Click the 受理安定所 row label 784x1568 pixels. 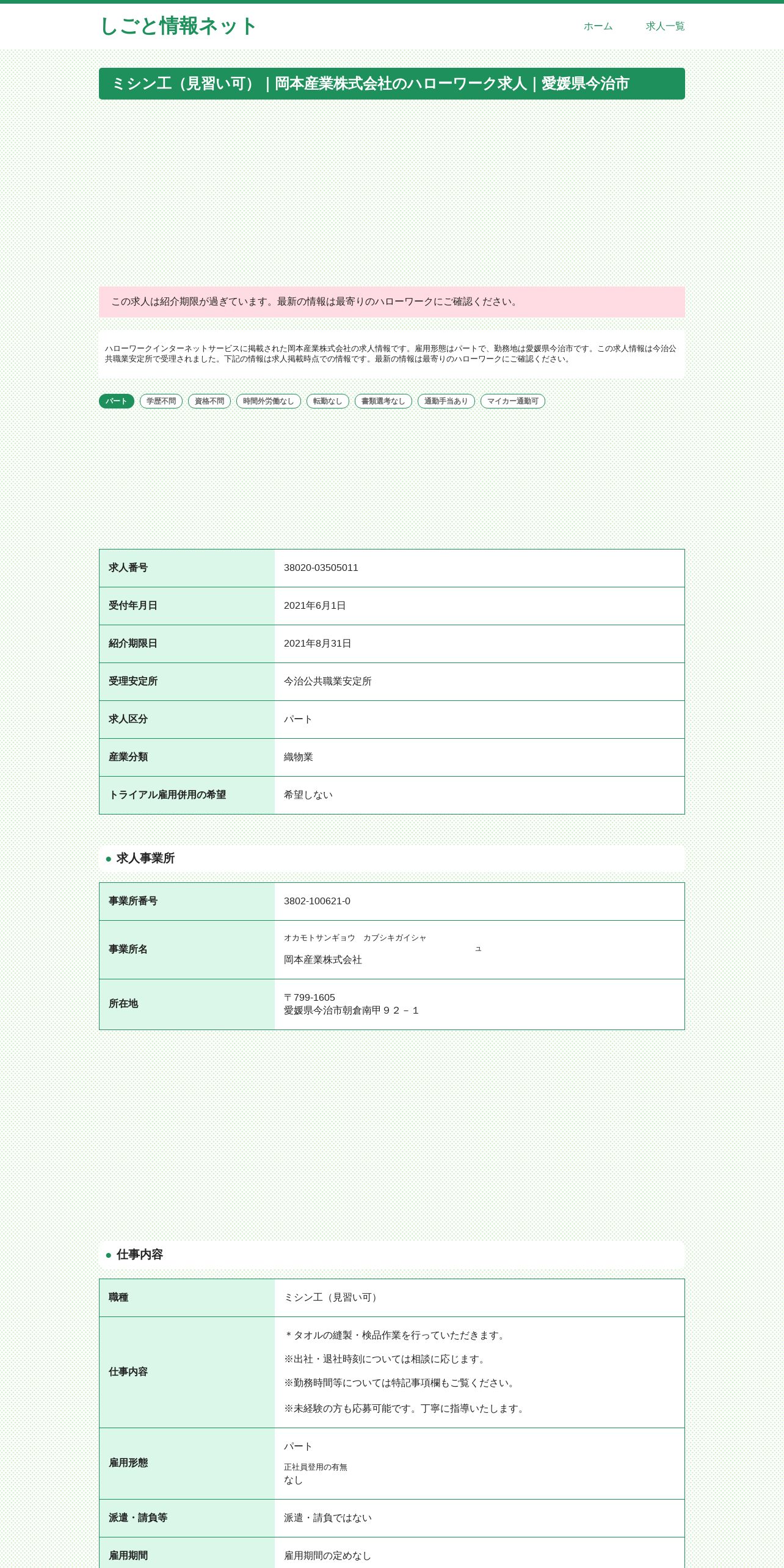pyautogui.click(x=133, y=681)
